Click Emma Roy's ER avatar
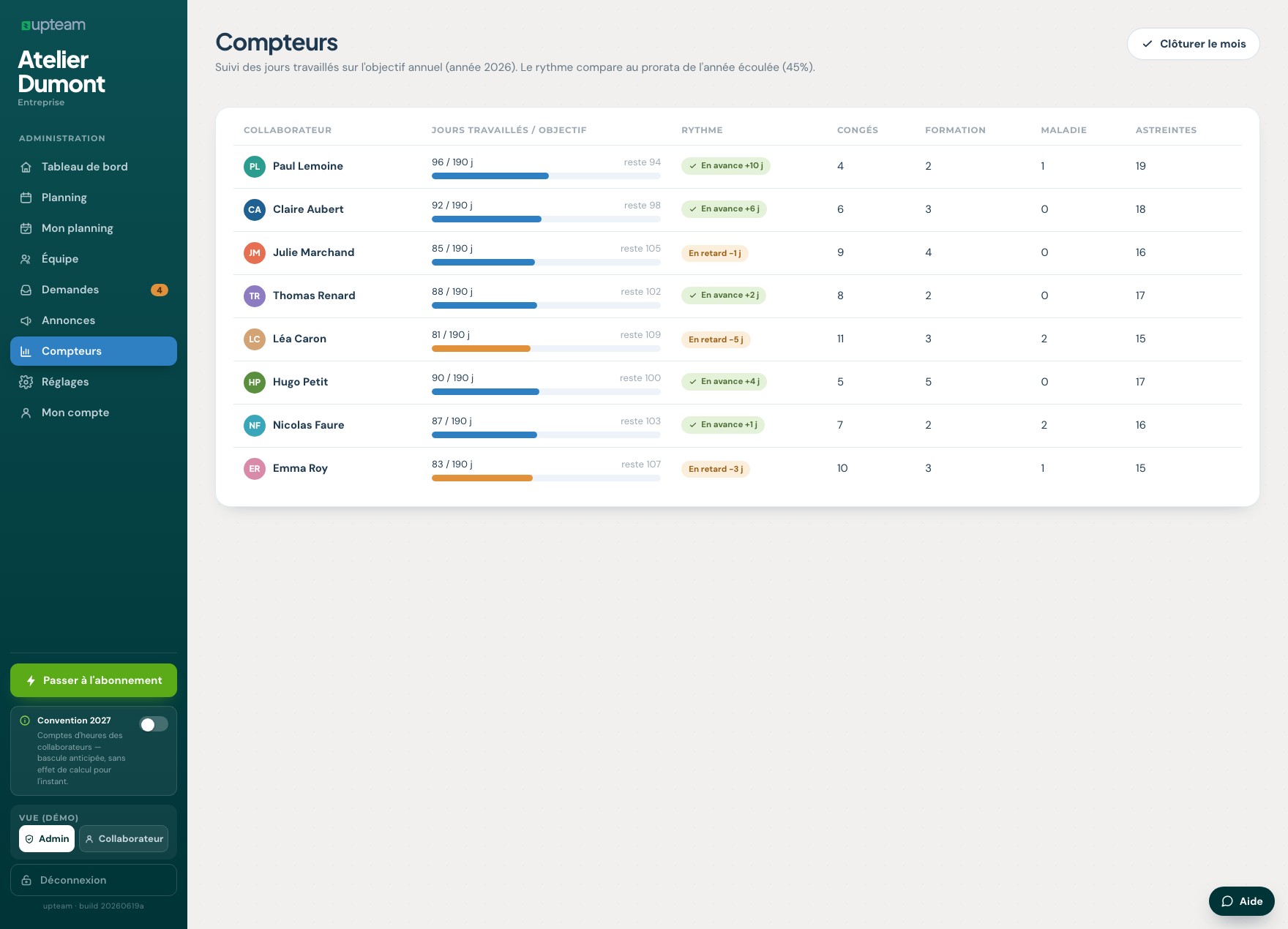This screenshot has width=1288, height=929. [x=255, y=468]
